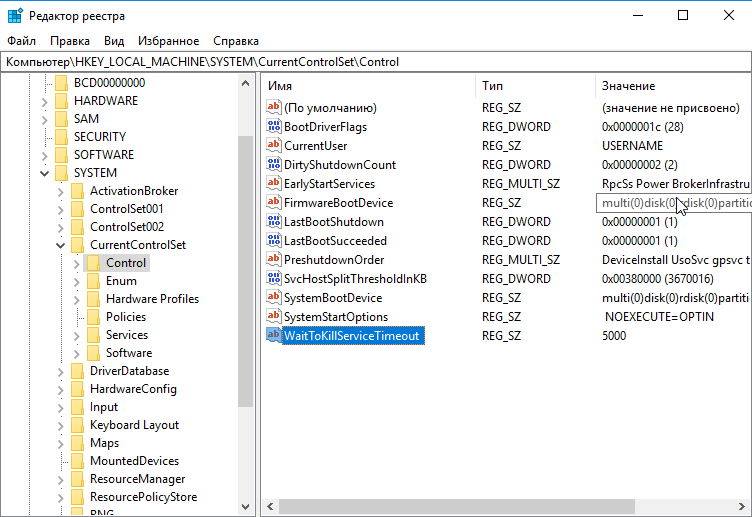This screenshot has width=752, height=517.
Task: Select the Input key
Action: pyautogui.click(x=104, y=407)
